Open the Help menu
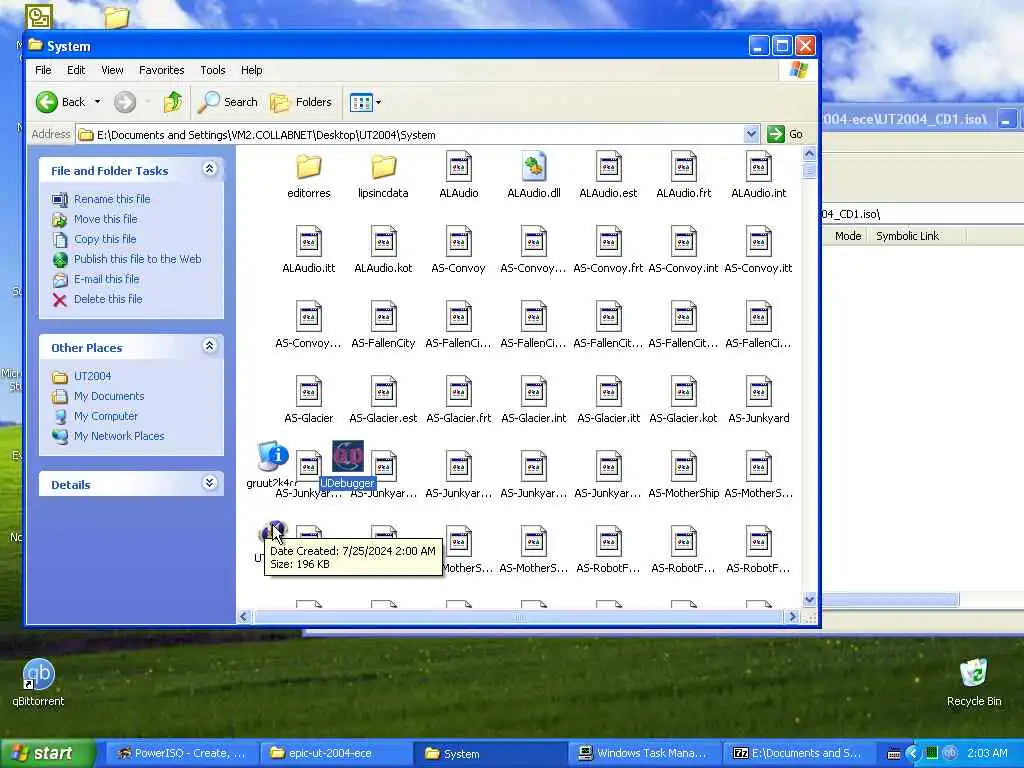The width and height of the screenshot is (1024, 768). pos(251,70)
